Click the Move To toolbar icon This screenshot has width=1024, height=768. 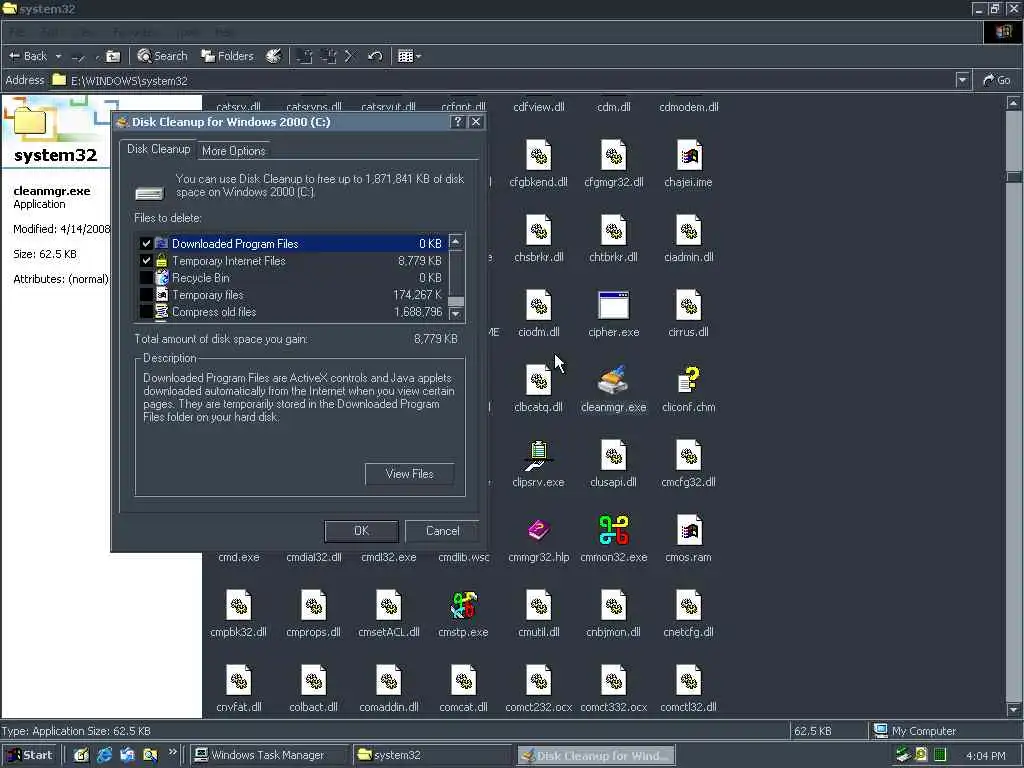[304, 56]
